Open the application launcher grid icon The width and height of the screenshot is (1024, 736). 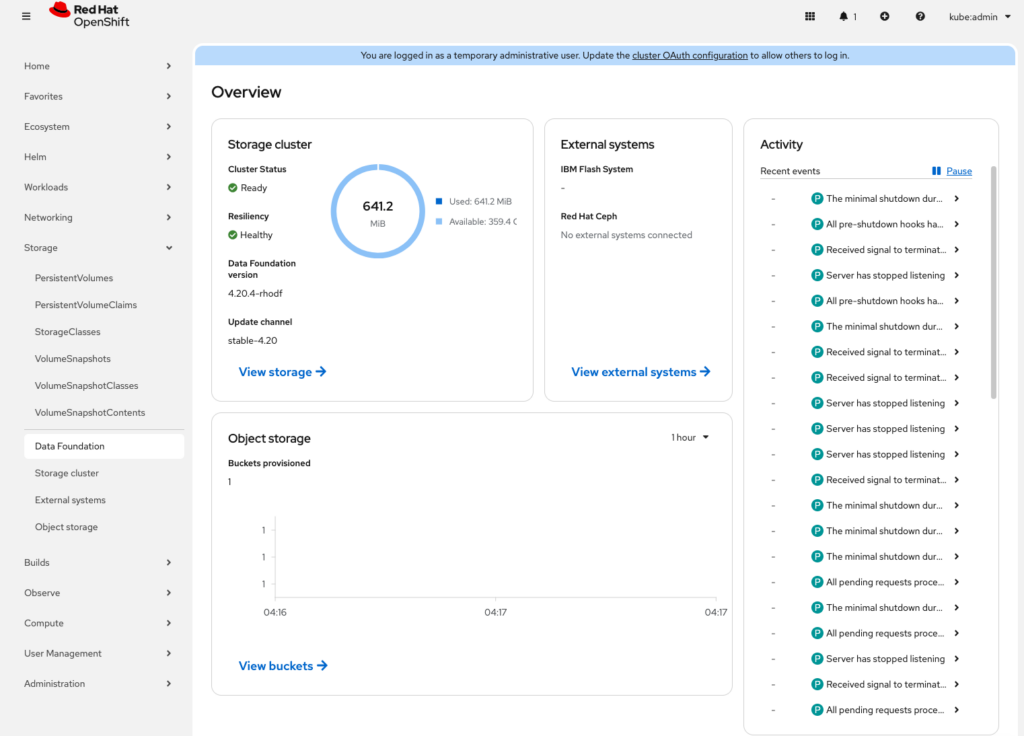pyautogui.click(x=810, y=16)
